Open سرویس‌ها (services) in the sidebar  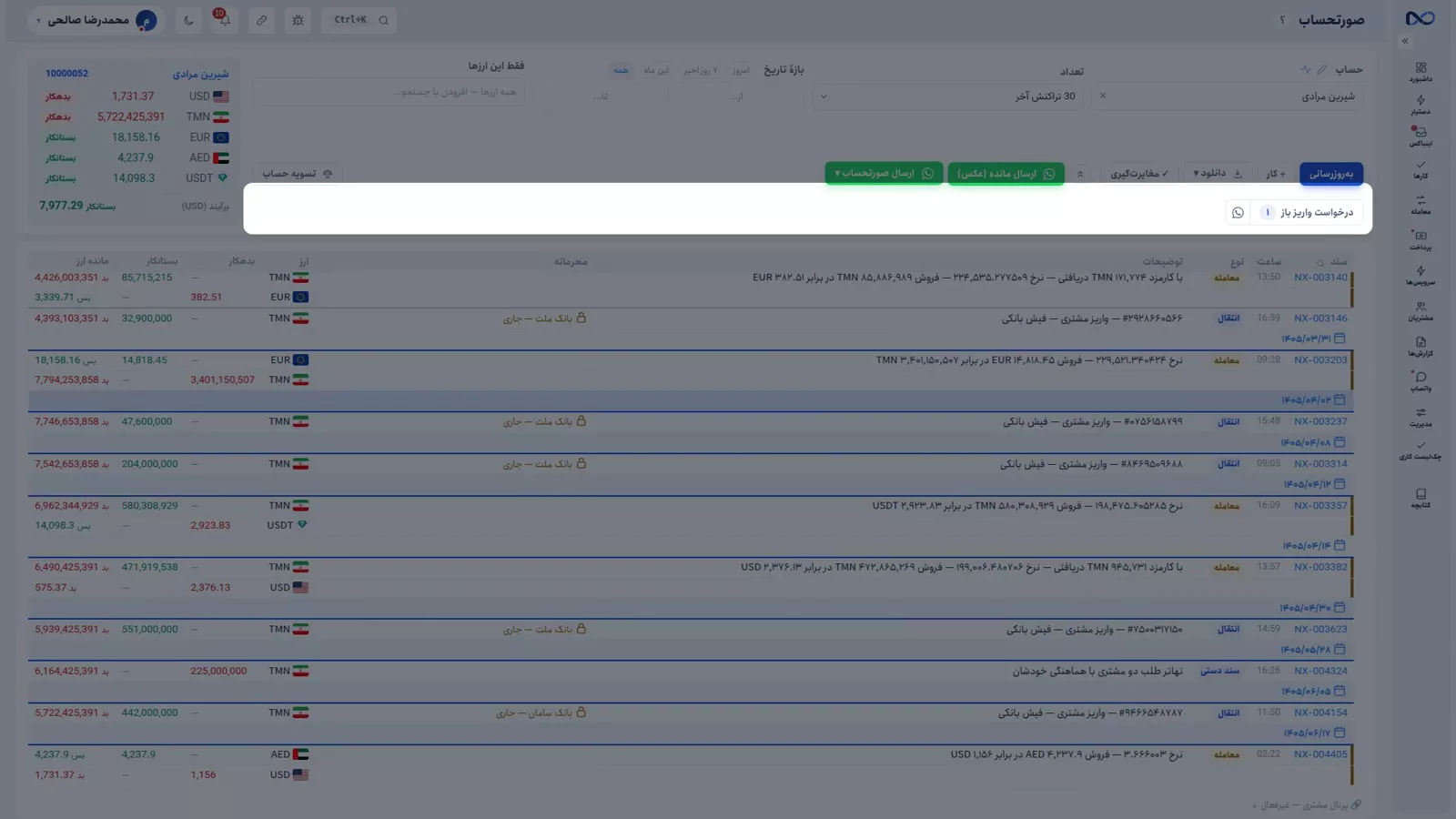pos(1421,276)
